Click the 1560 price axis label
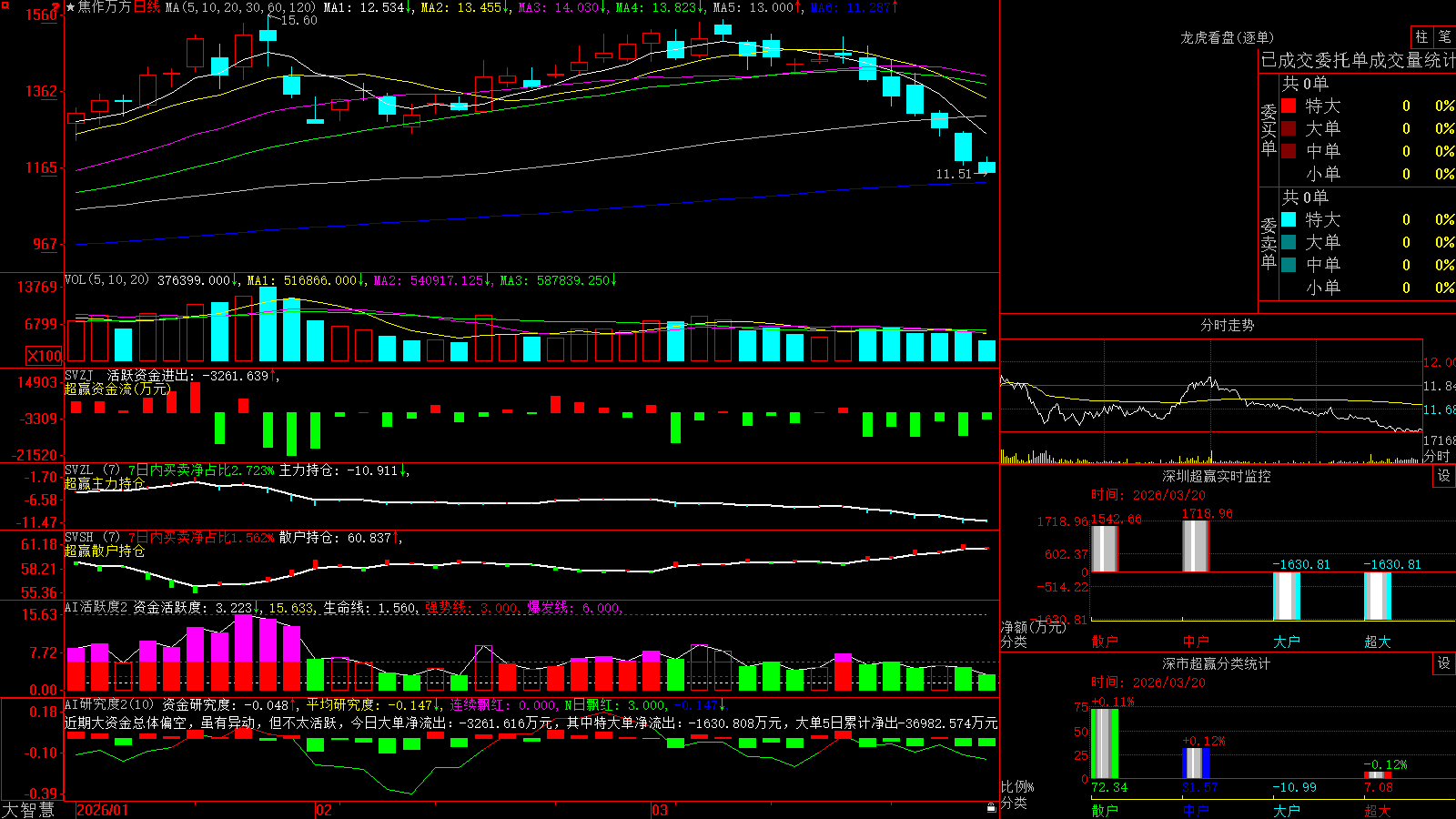Viewport: 1456px width, 819px height. pyautogui.click(x=40, y=15)
